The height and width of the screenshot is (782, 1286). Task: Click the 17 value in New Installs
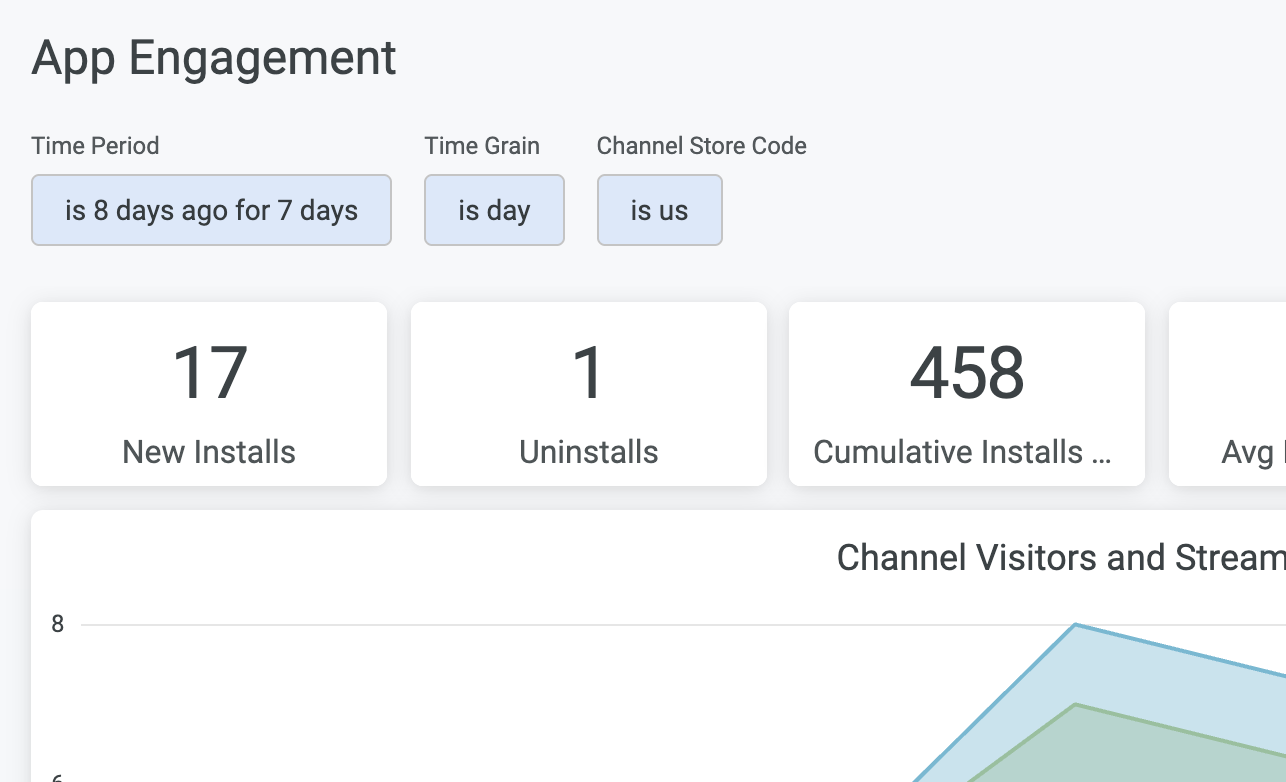(x=209, y=373)
